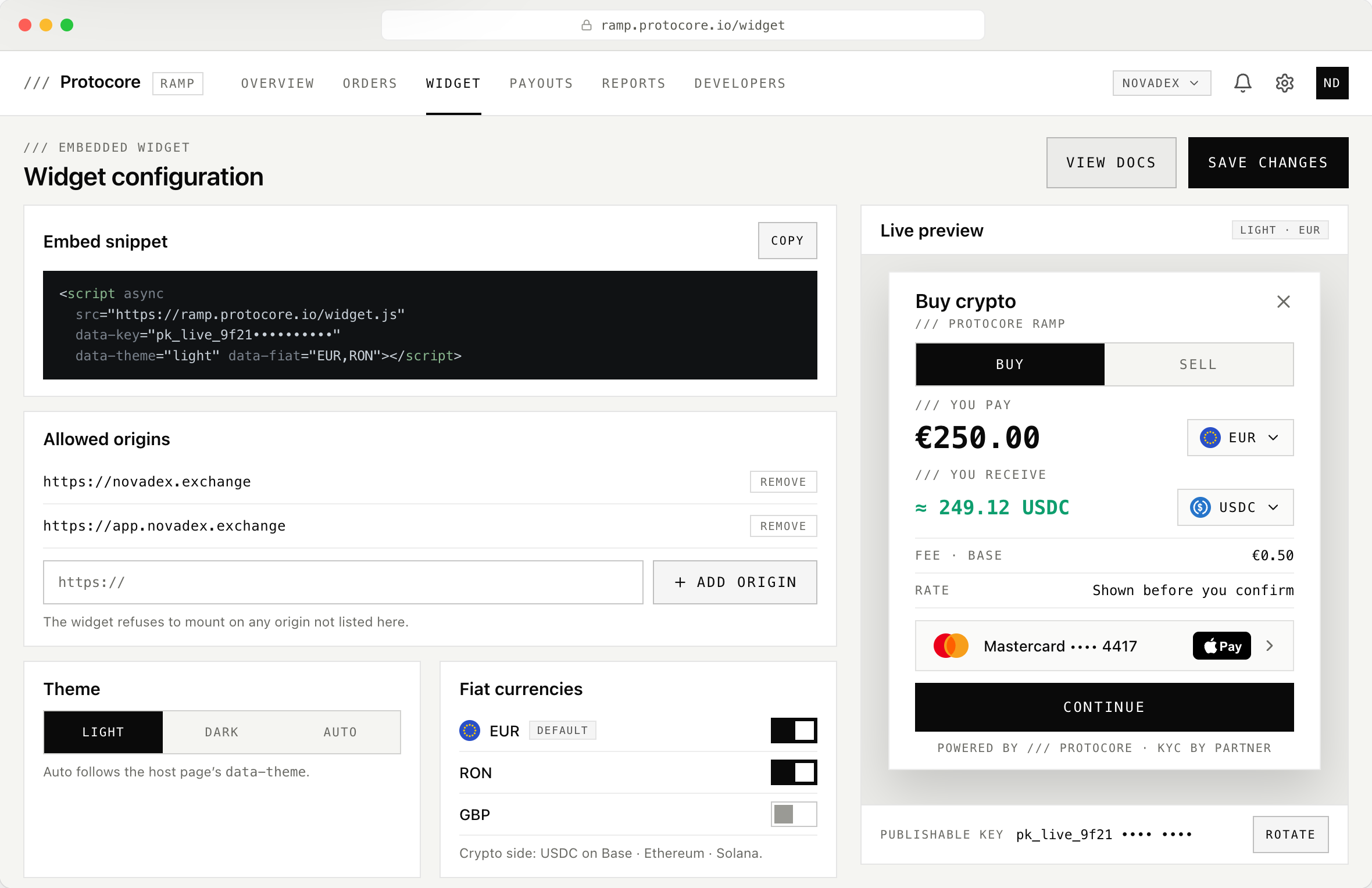This screenshot has width=1372, height=888.
Task: Click the macOS green fullscreen button
Action: (67, 25)
